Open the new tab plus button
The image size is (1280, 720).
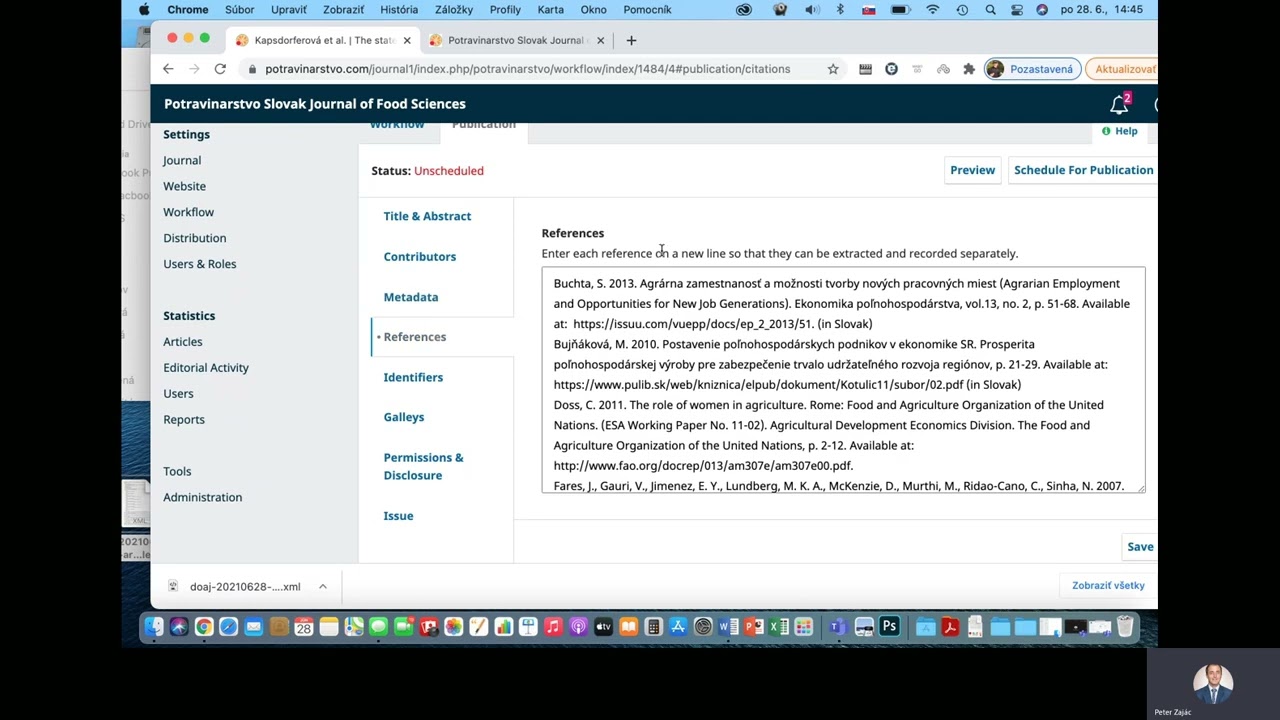click(x=631, y=41)
